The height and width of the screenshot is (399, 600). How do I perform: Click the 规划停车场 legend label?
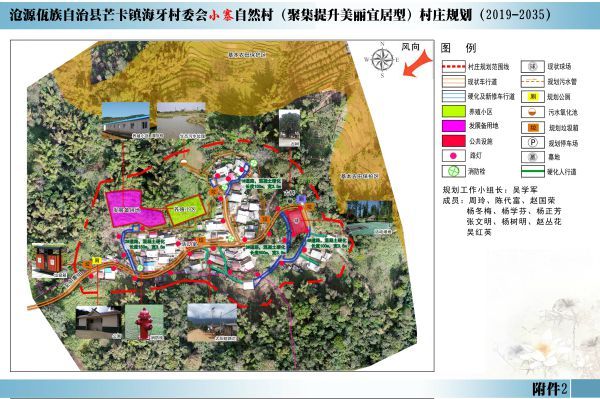pyautogui.click(x=563, y=143)
